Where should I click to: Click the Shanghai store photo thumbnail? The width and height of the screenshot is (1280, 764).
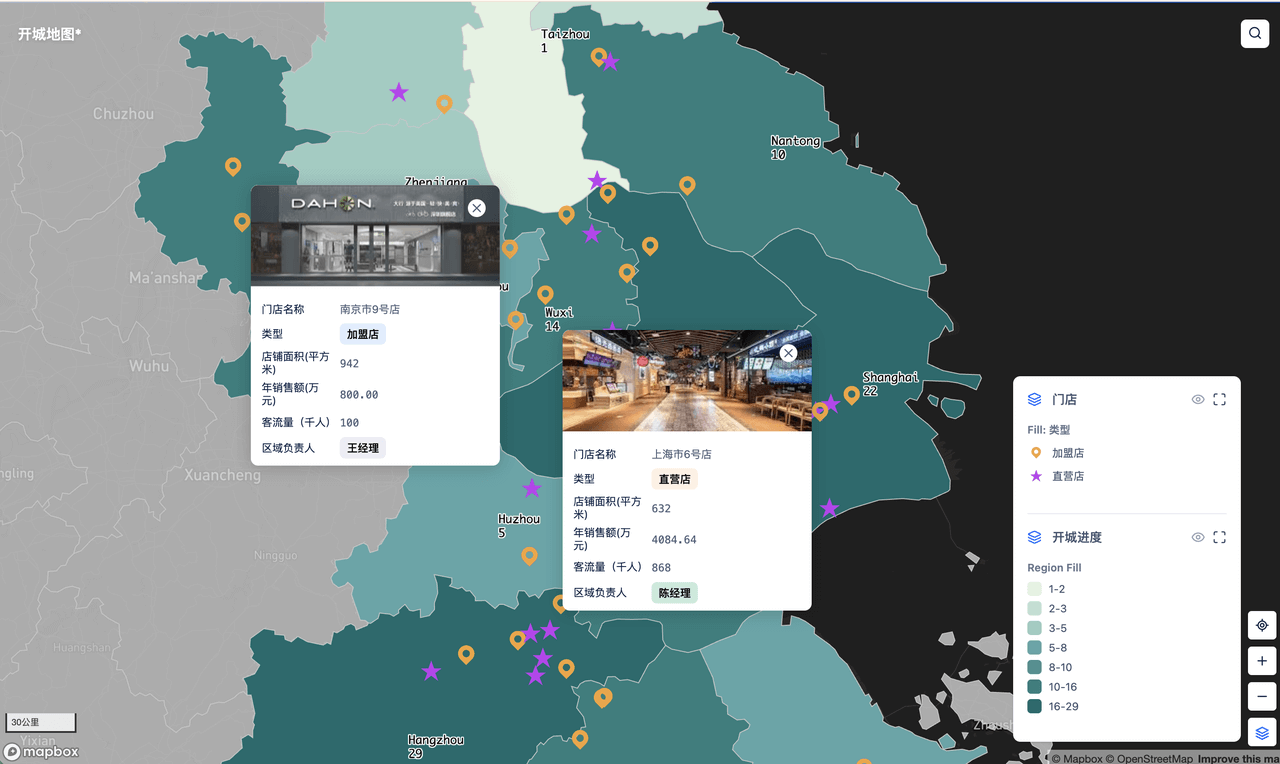(687, 381)
